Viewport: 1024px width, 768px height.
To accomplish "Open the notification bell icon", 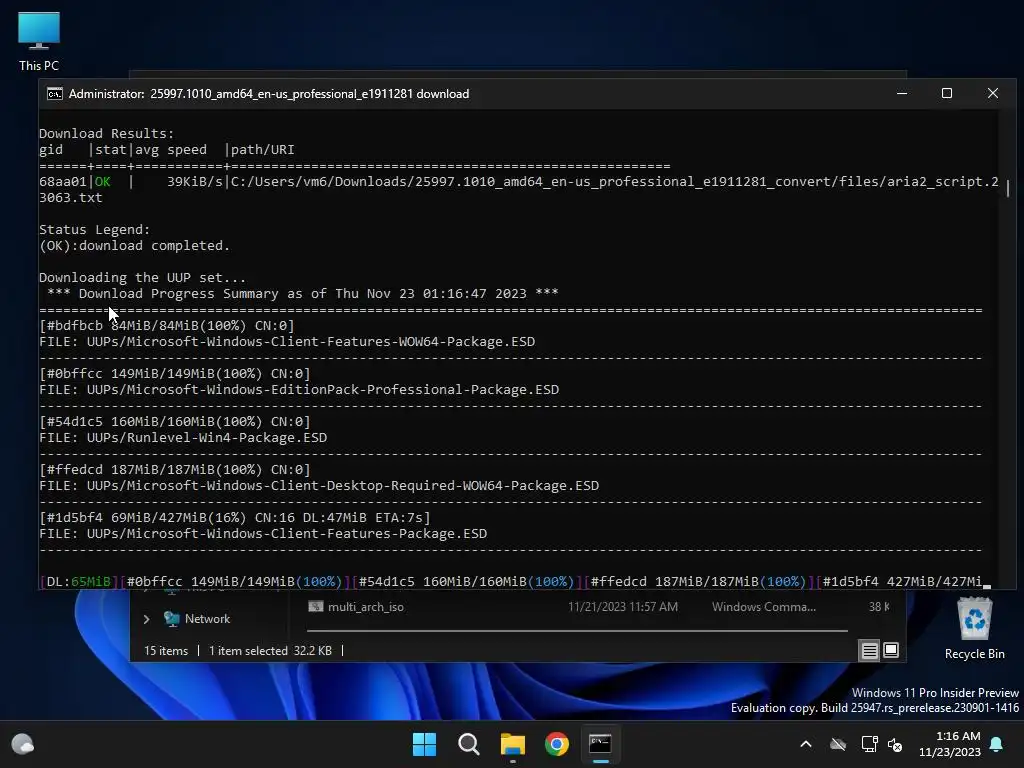I will tap(997, 744).
